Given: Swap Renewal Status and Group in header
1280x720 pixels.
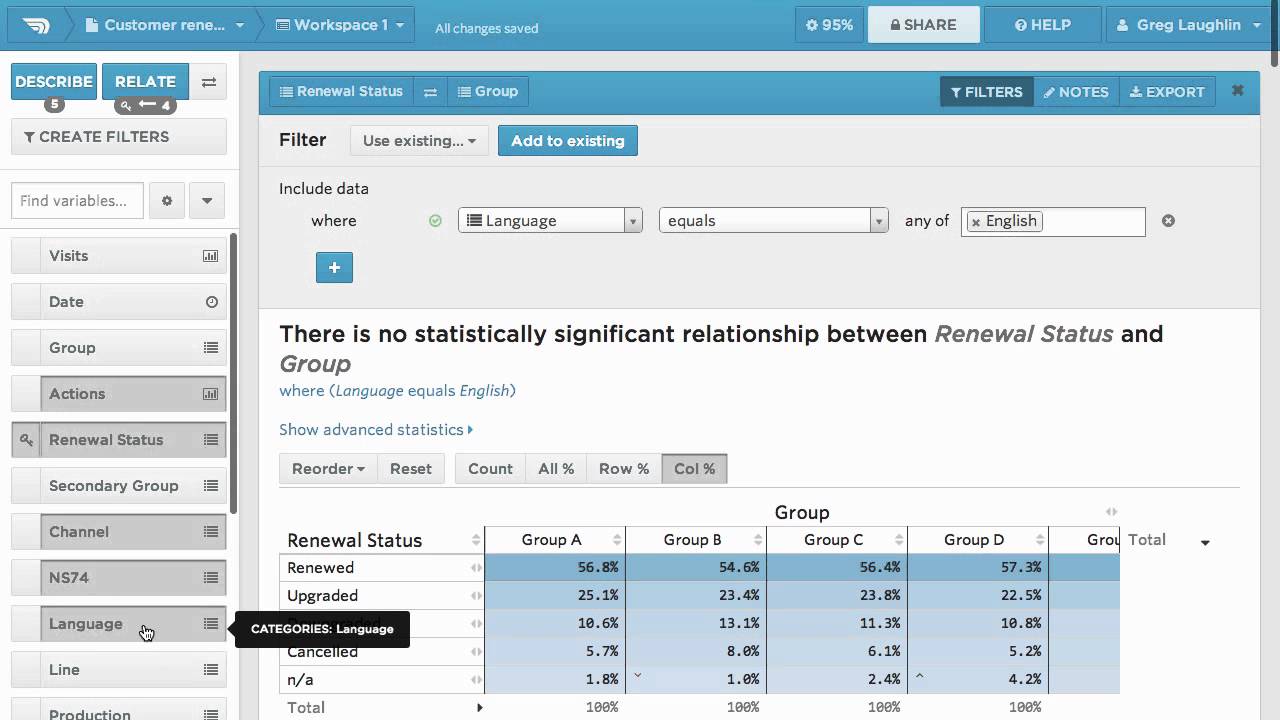Looking at the screenshot, I should pos(430,92).
